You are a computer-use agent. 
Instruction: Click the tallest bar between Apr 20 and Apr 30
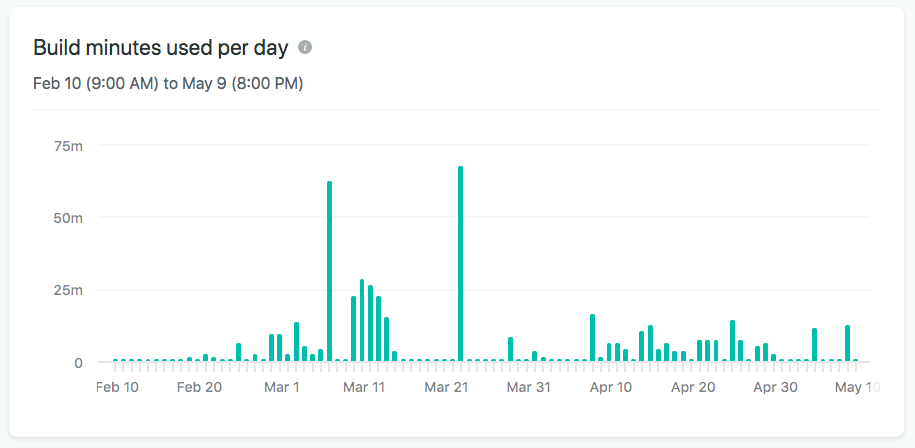[732, 341]
